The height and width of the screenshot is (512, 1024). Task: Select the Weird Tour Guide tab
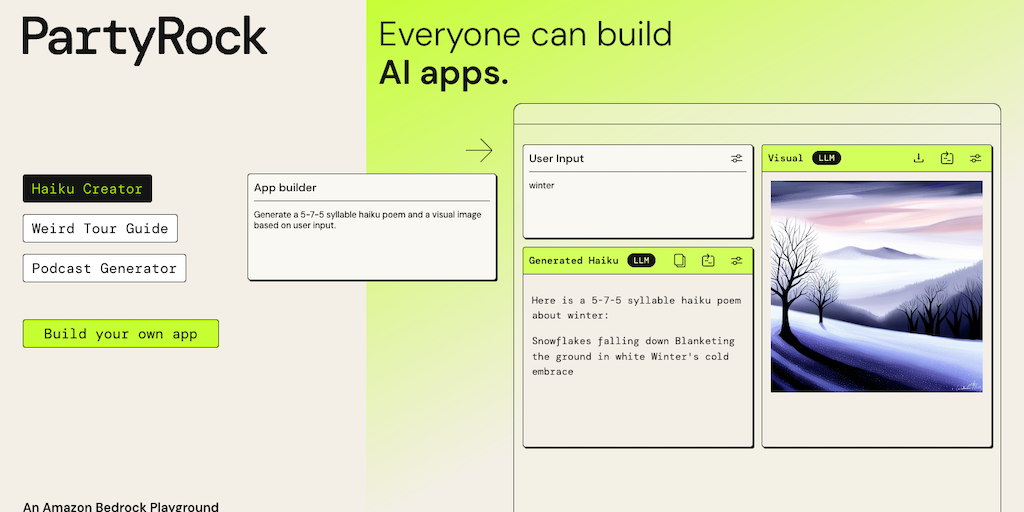(100, 229)
